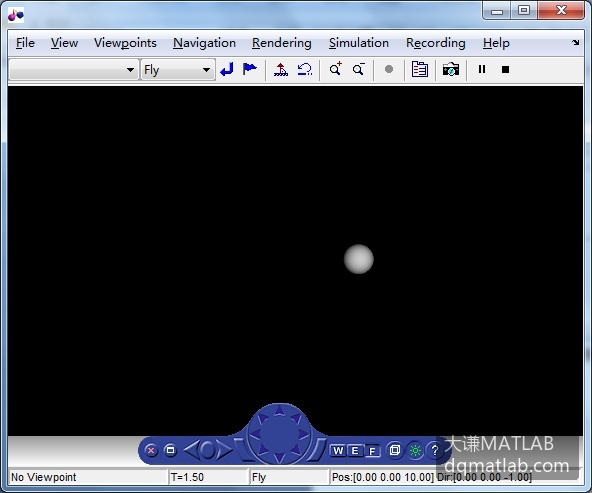Click the 'Dir:[0.00 0.00 -1.00]' status text
592x493 pixels.
click(x=484, y=477)
